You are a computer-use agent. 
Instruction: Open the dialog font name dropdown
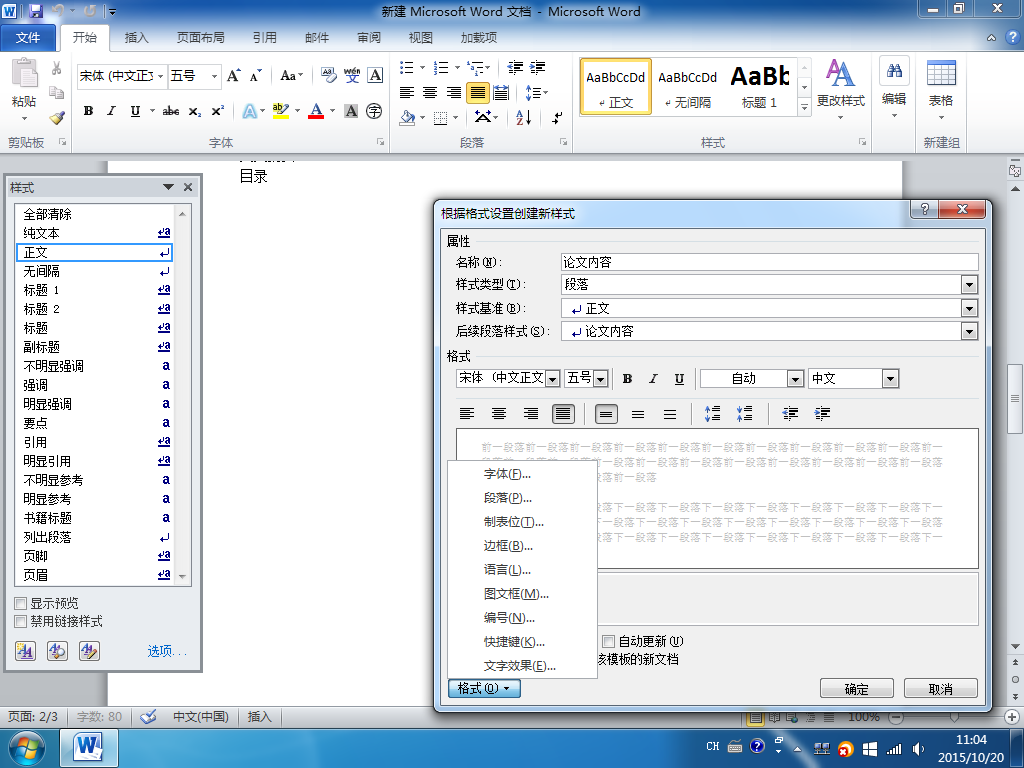click(x=552, y=379)
